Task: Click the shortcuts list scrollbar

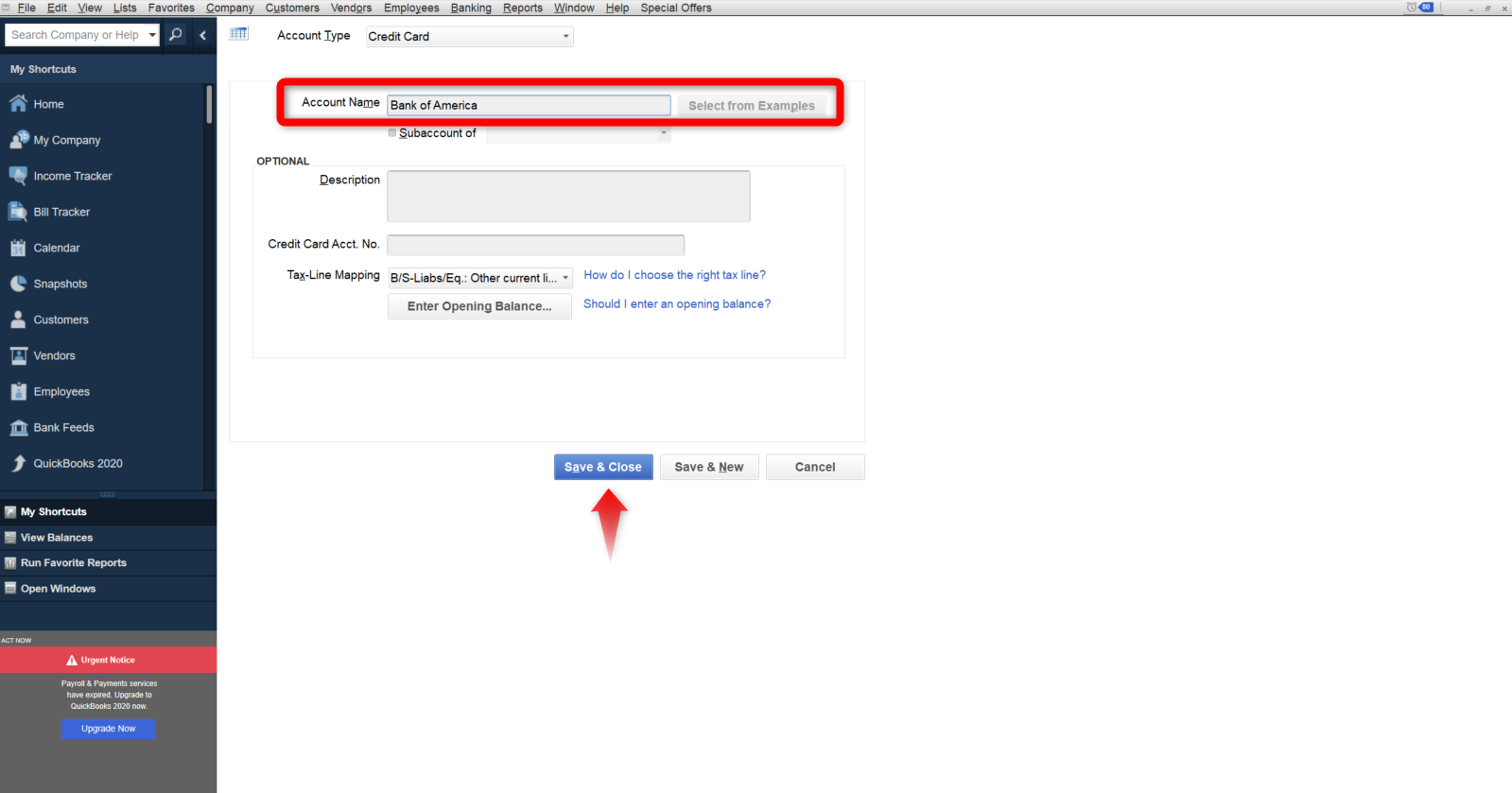Action: [209, 104]
